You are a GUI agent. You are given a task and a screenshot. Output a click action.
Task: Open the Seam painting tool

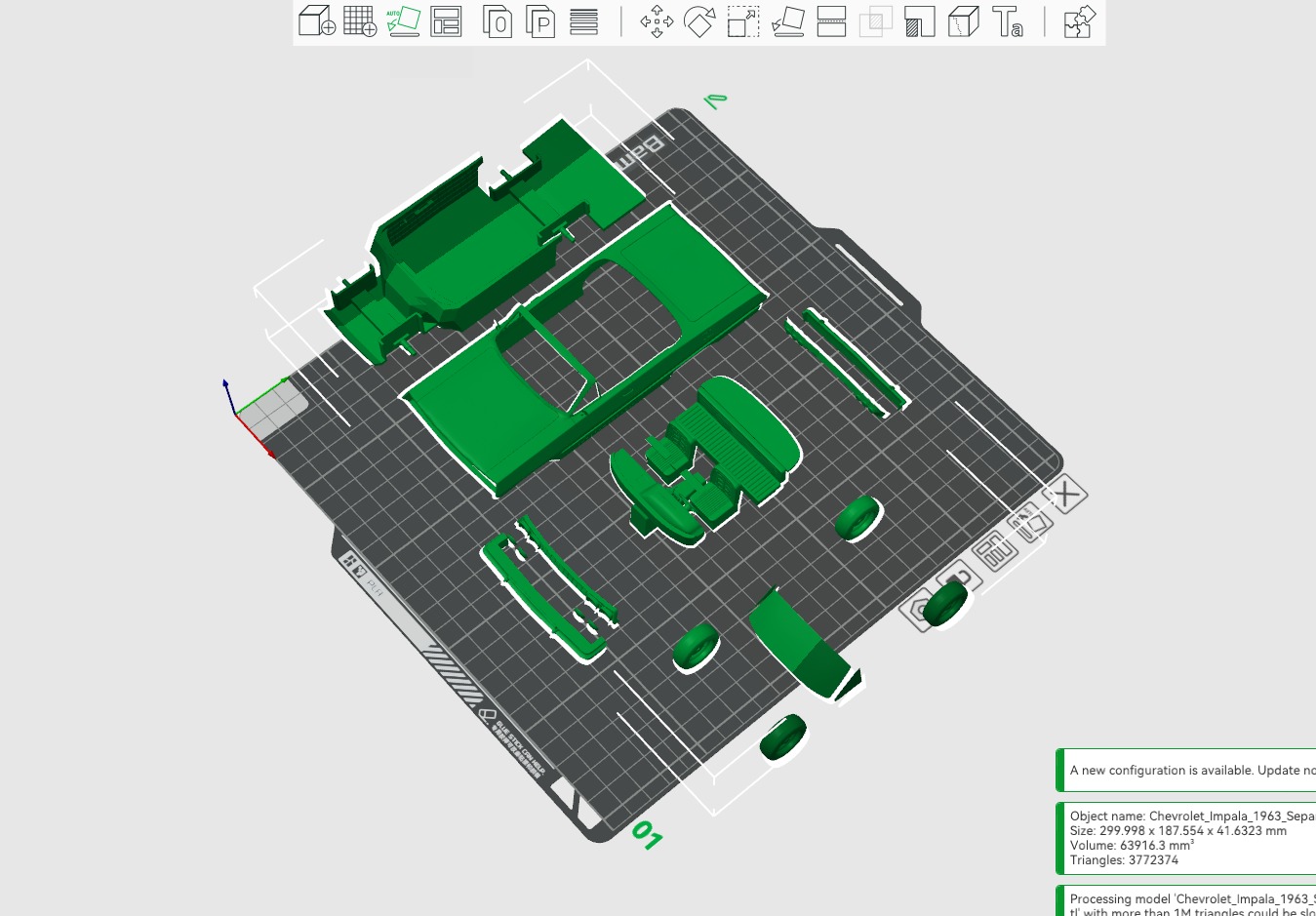pyautogui.click(x=963, y=21)
